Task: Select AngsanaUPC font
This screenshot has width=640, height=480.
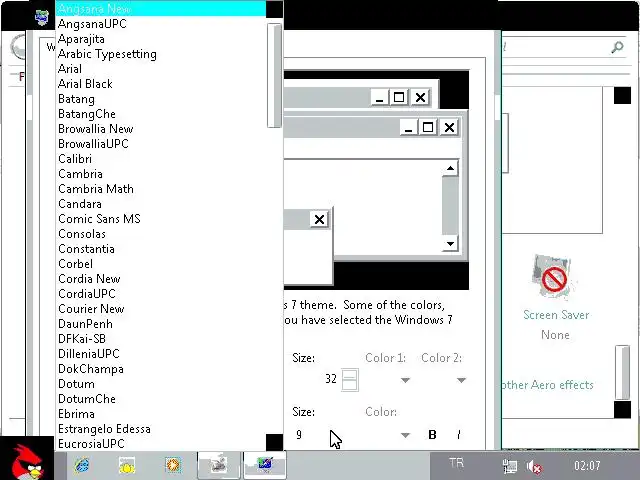Action: point(161,24)
